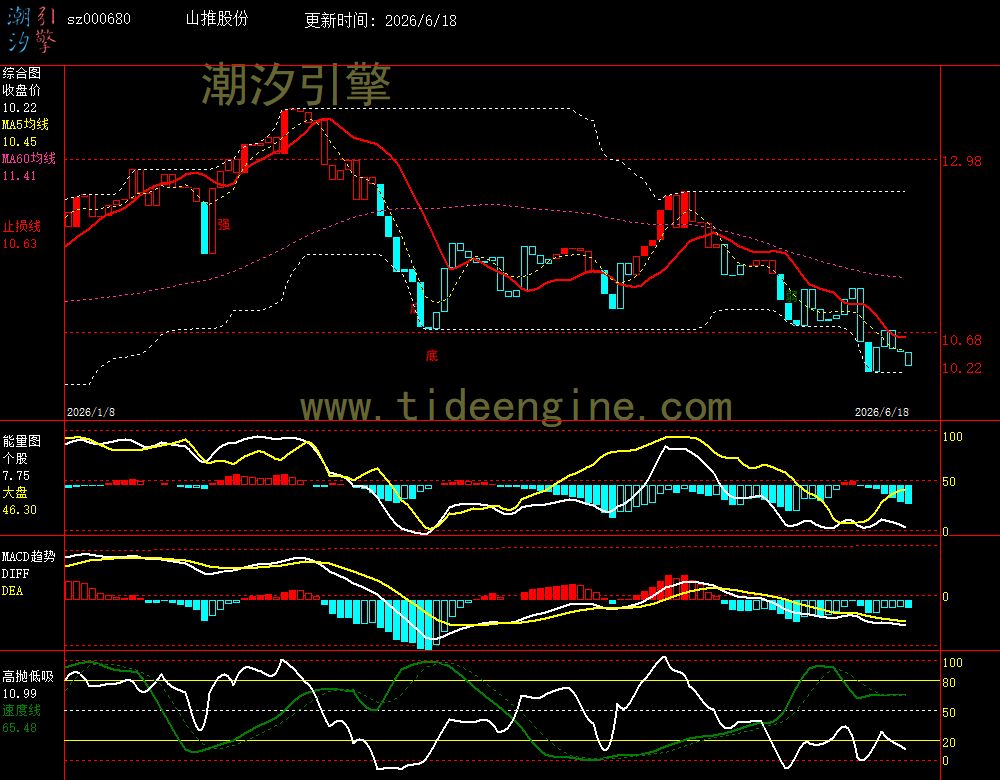
Task: Click the 100 axis label in the energy chart
Action: tap(952, 437)
